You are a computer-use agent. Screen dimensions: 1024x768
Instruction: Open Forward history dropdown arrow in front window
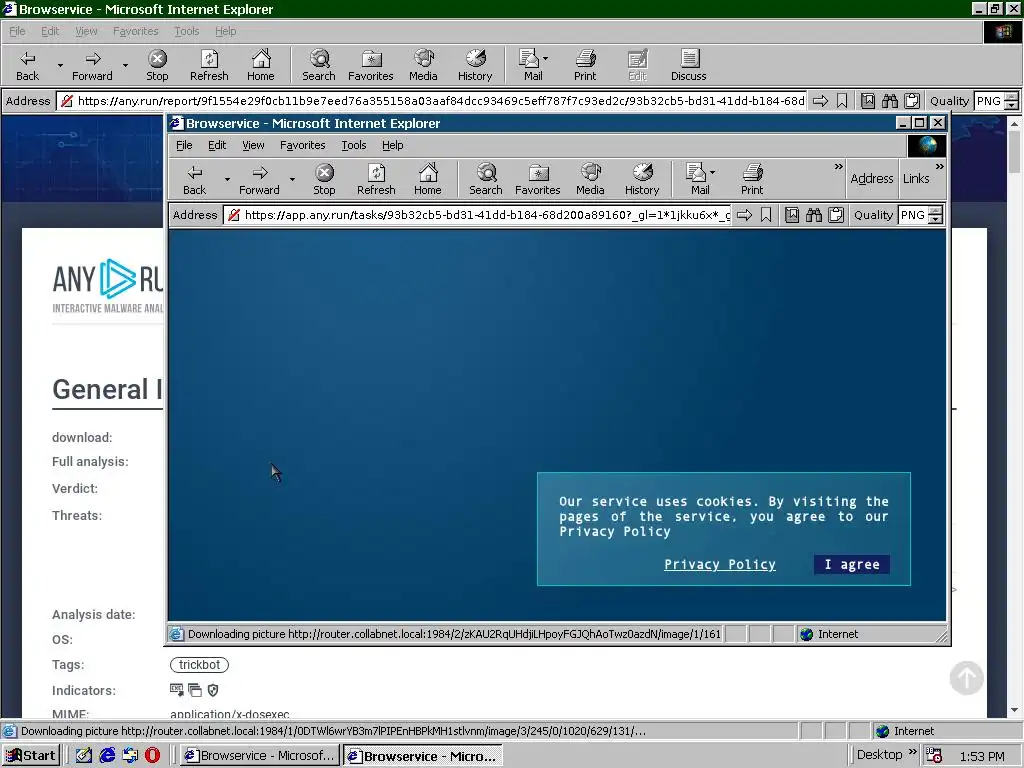pos(292,180)
